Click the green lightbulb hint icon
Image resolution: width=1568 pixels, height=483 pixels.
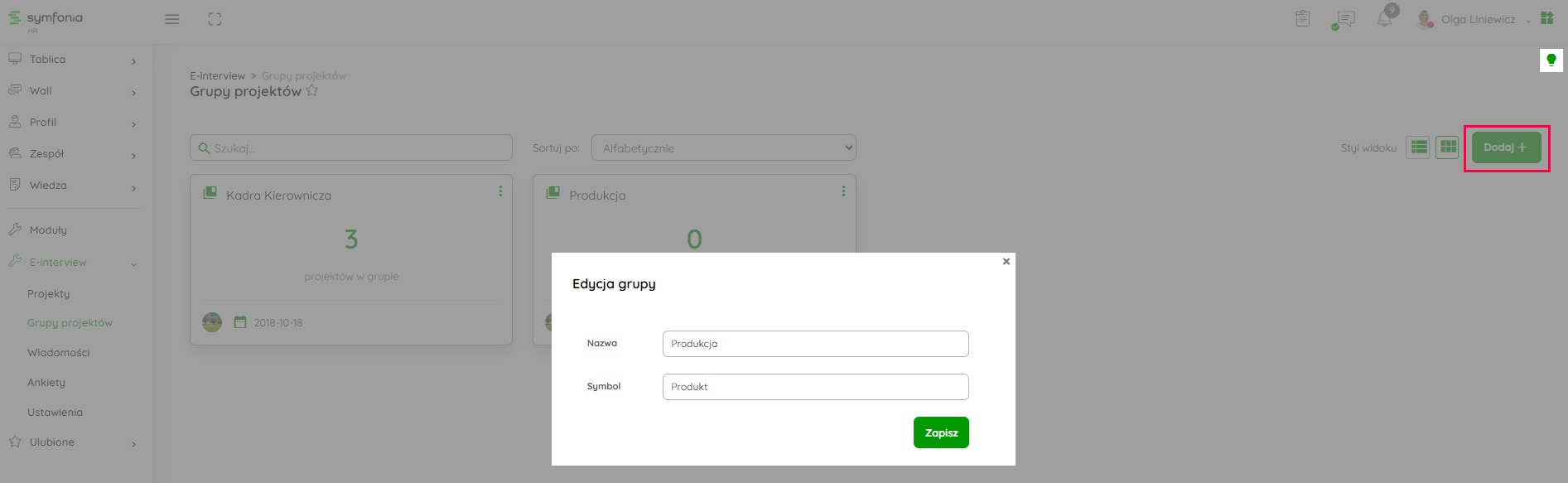[x=1551, y=60]
